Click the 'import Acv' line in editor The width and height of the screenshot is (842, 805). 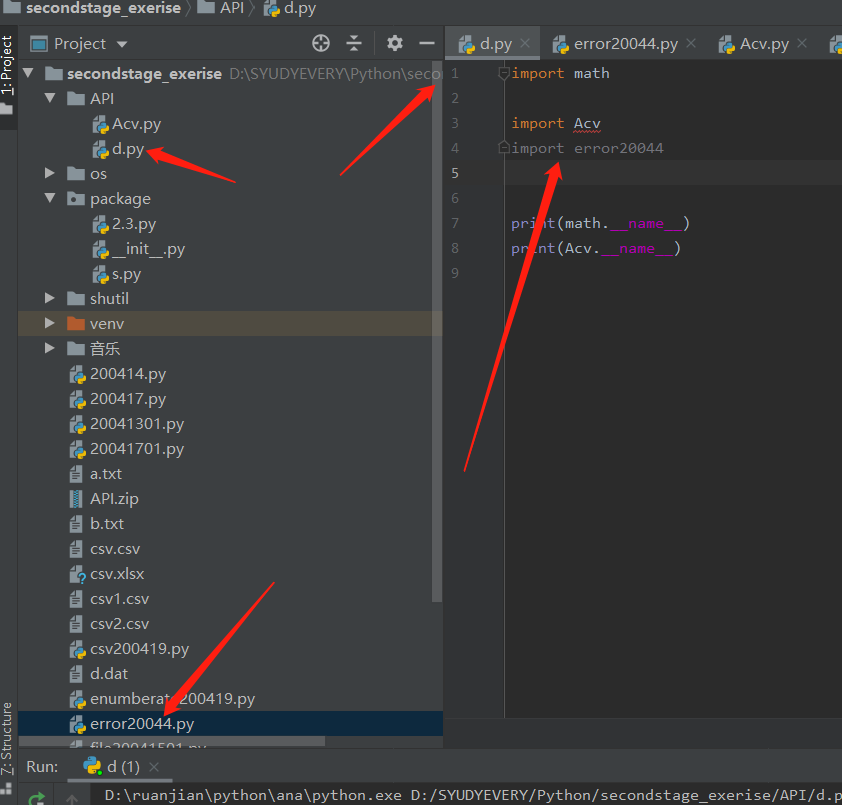(x=556, y=124)
